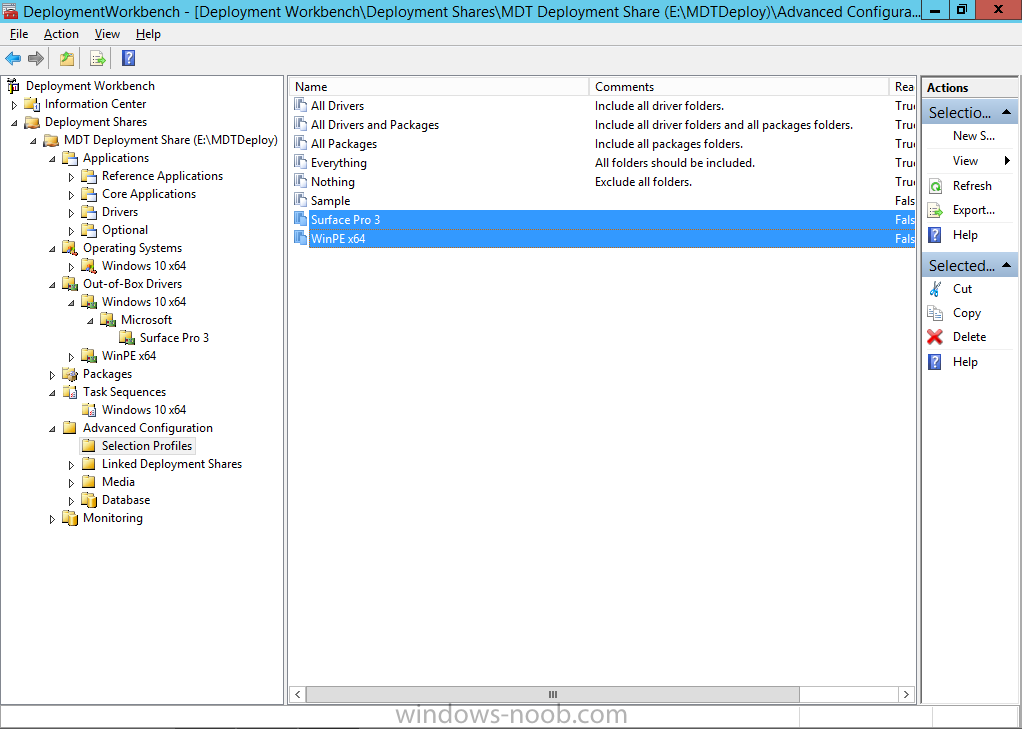
Task: Expand the Information Center node
Action: 14,104
